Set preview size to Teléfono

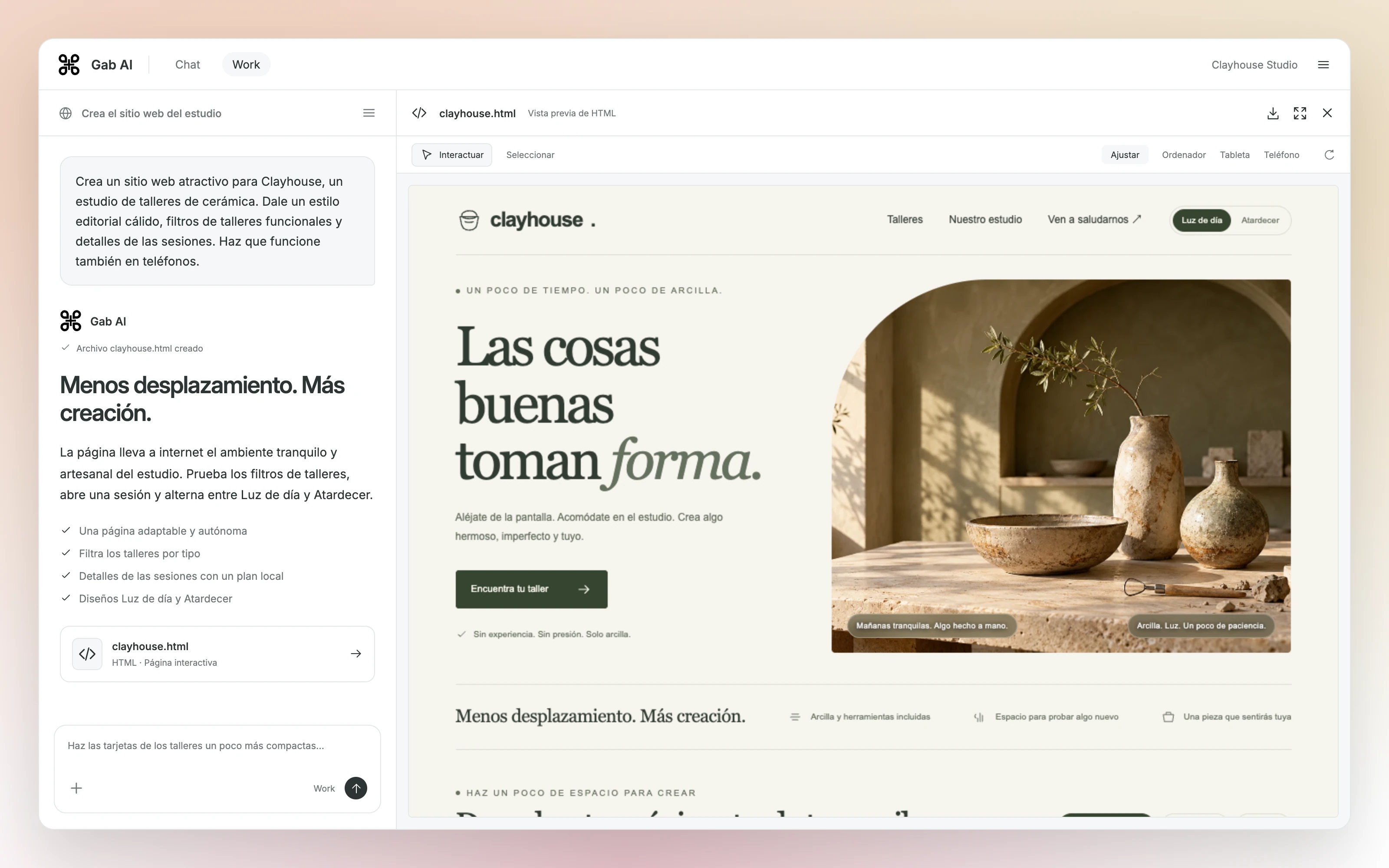tap(1281, 155)
